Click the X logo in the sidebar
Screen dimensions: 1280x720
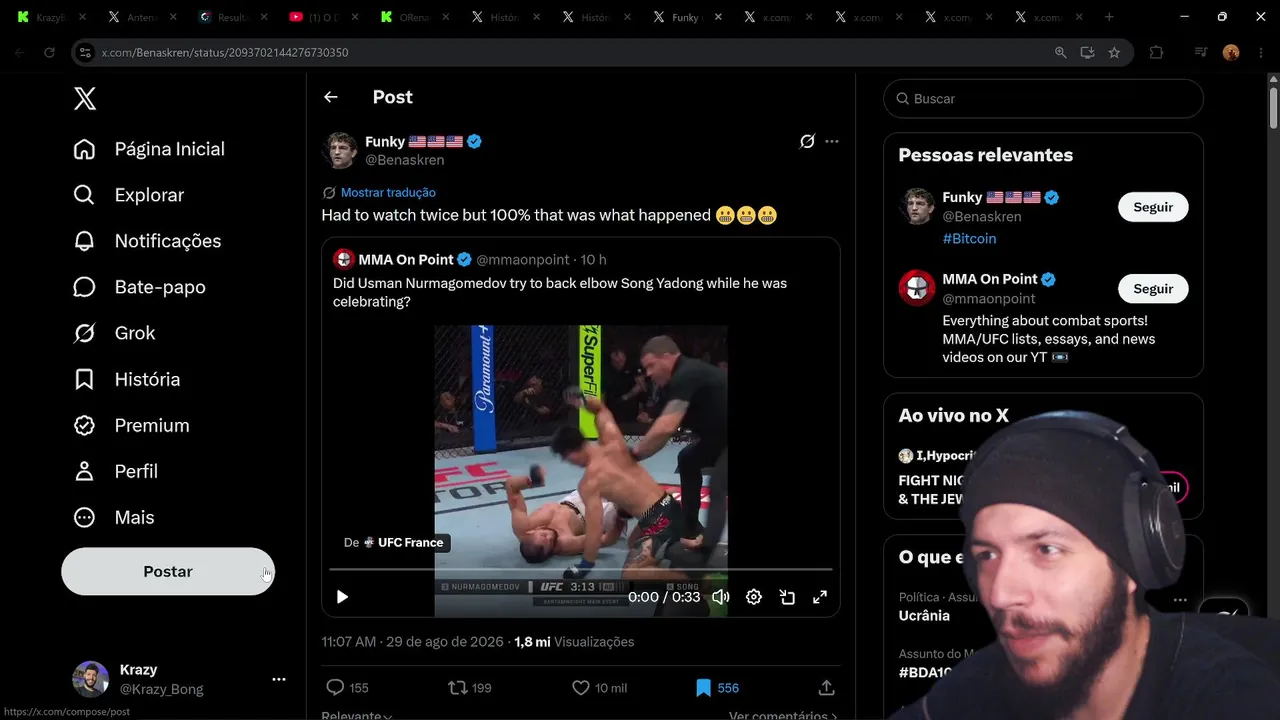pyautogui.click(x=85, y=98)
